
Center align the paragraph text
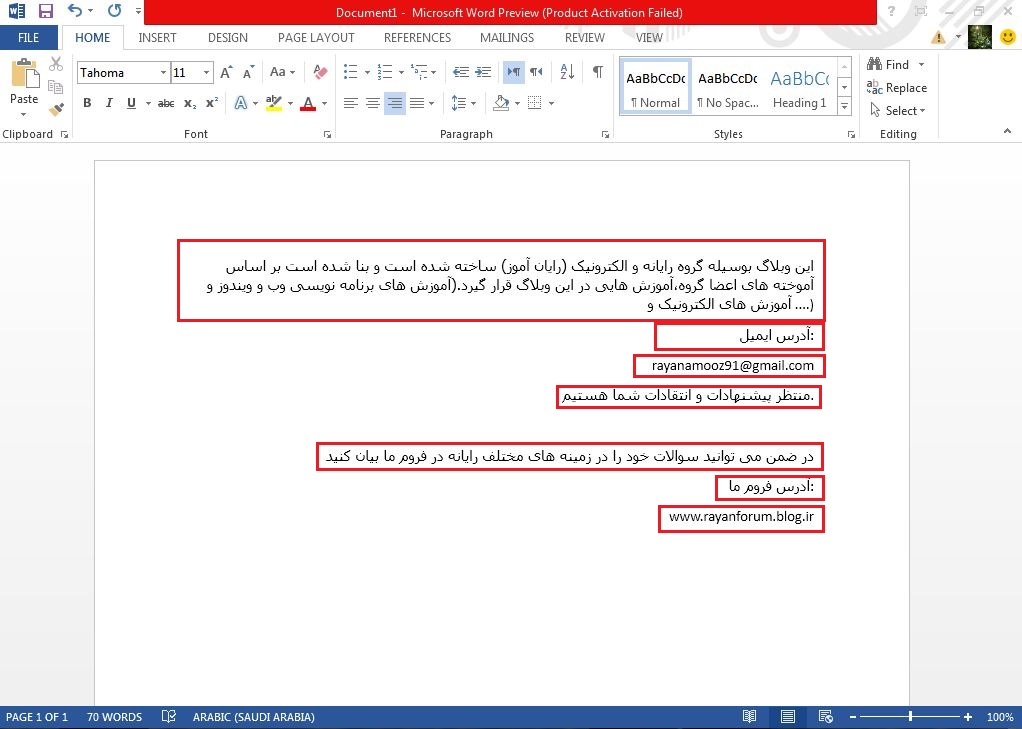click(372, 103)
